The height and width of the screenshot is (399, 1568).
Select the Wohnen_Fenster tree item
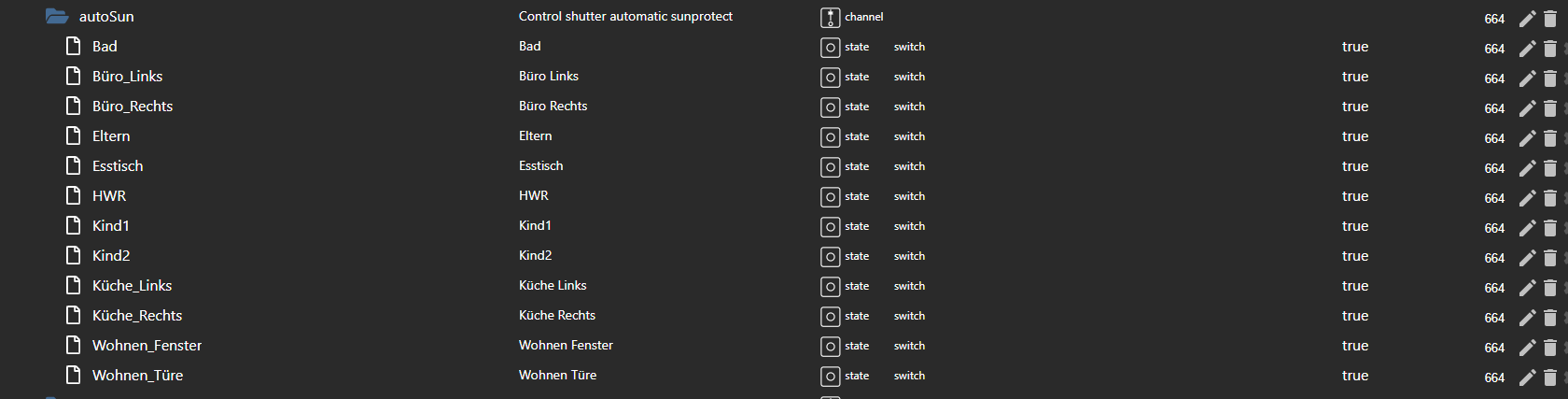coord(147,346)
